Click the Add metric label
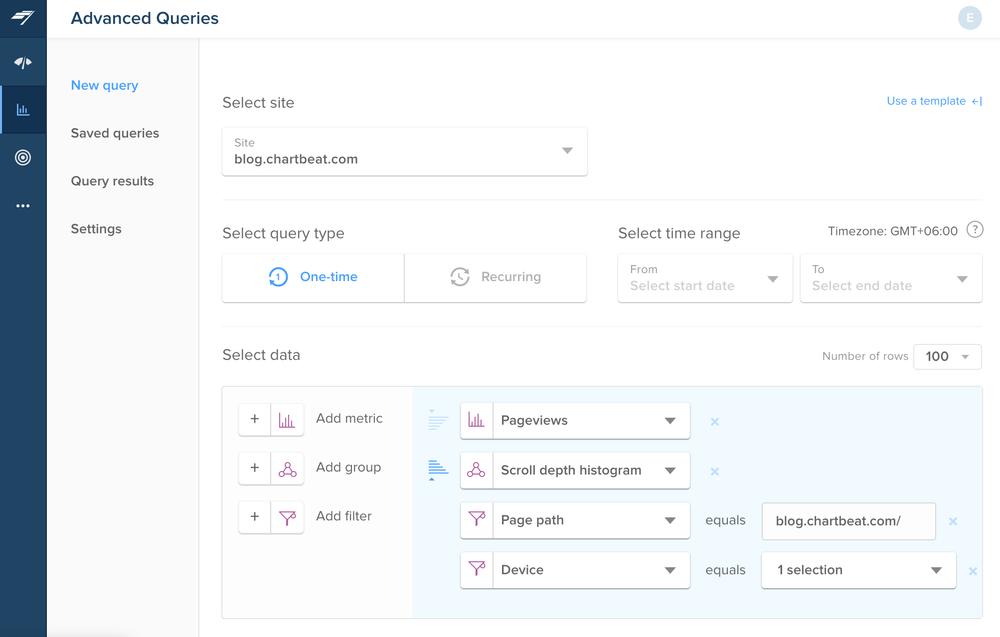Image resolution: width=1000 pixels, height=637 pixels. [x=349, y=418]
